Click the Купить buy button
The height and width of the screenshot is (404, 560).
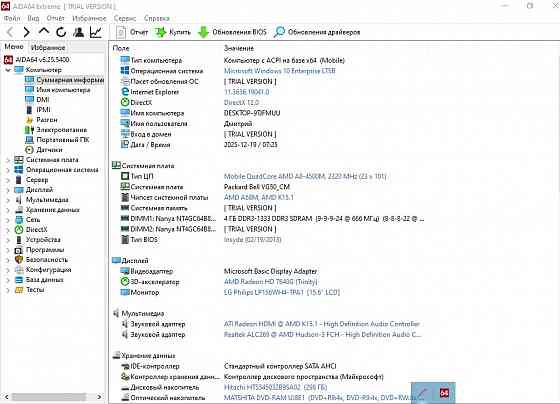(172, 33)
